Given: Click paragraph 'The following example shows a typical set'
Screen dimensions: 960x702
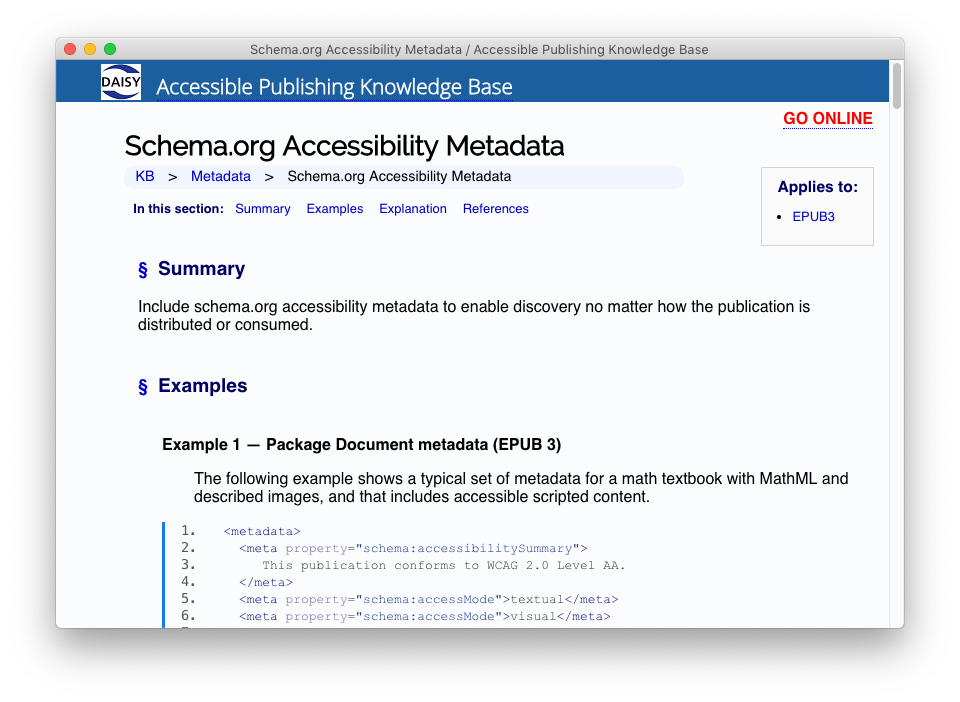Looking at the screenshot, I should [521, 487].
